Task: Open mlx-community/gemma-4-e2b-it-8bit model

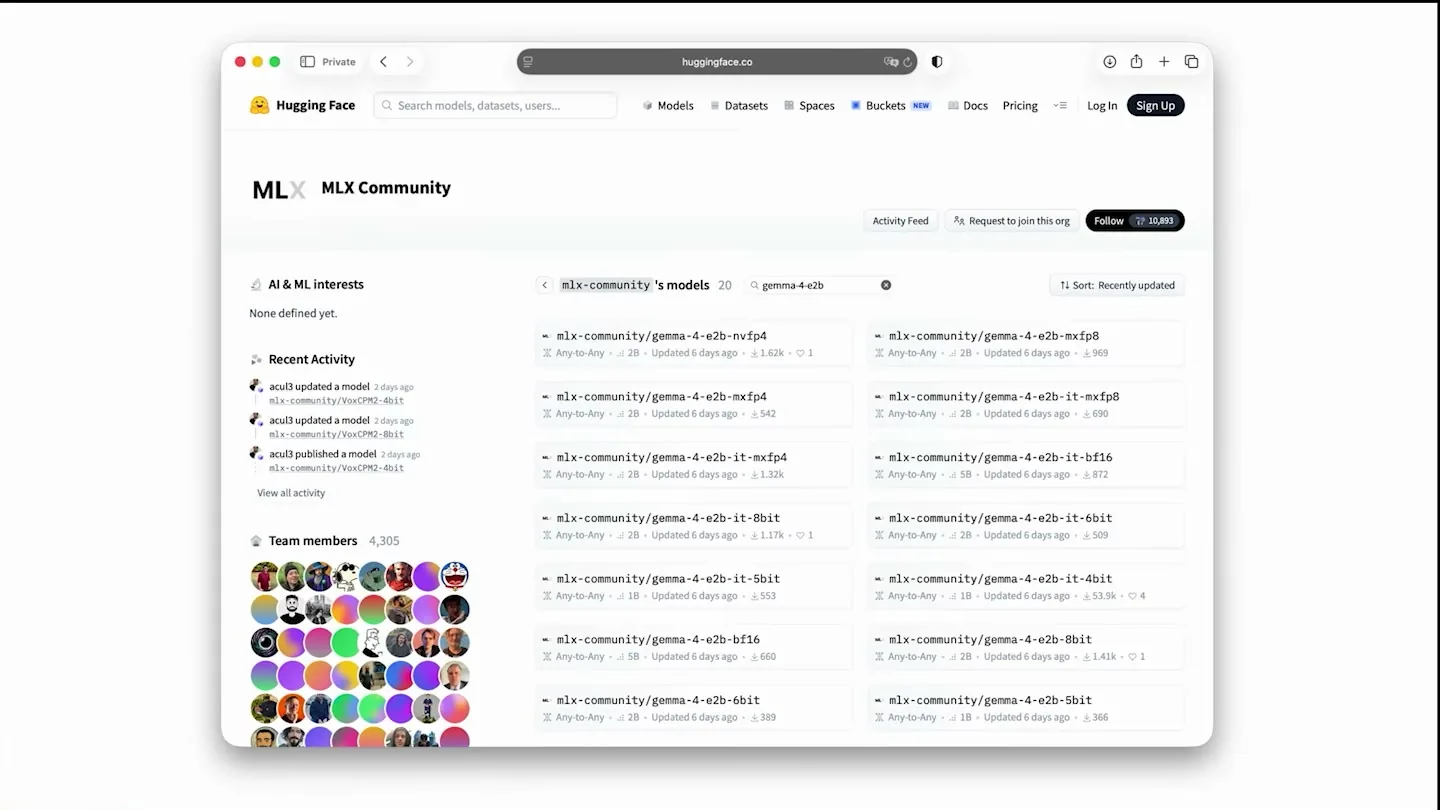Action: click(694, 526)
